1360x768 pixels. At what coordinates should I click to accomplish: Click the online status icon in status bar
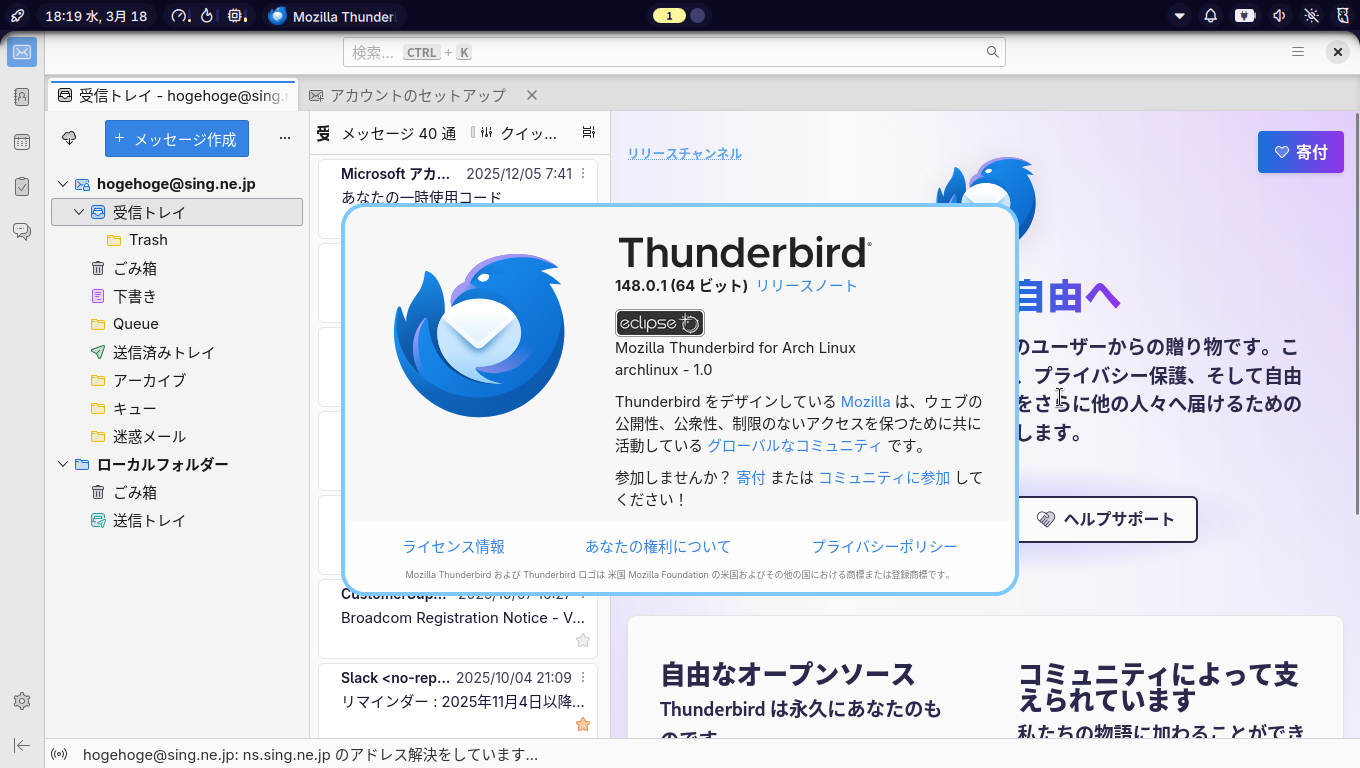point(59,754)
